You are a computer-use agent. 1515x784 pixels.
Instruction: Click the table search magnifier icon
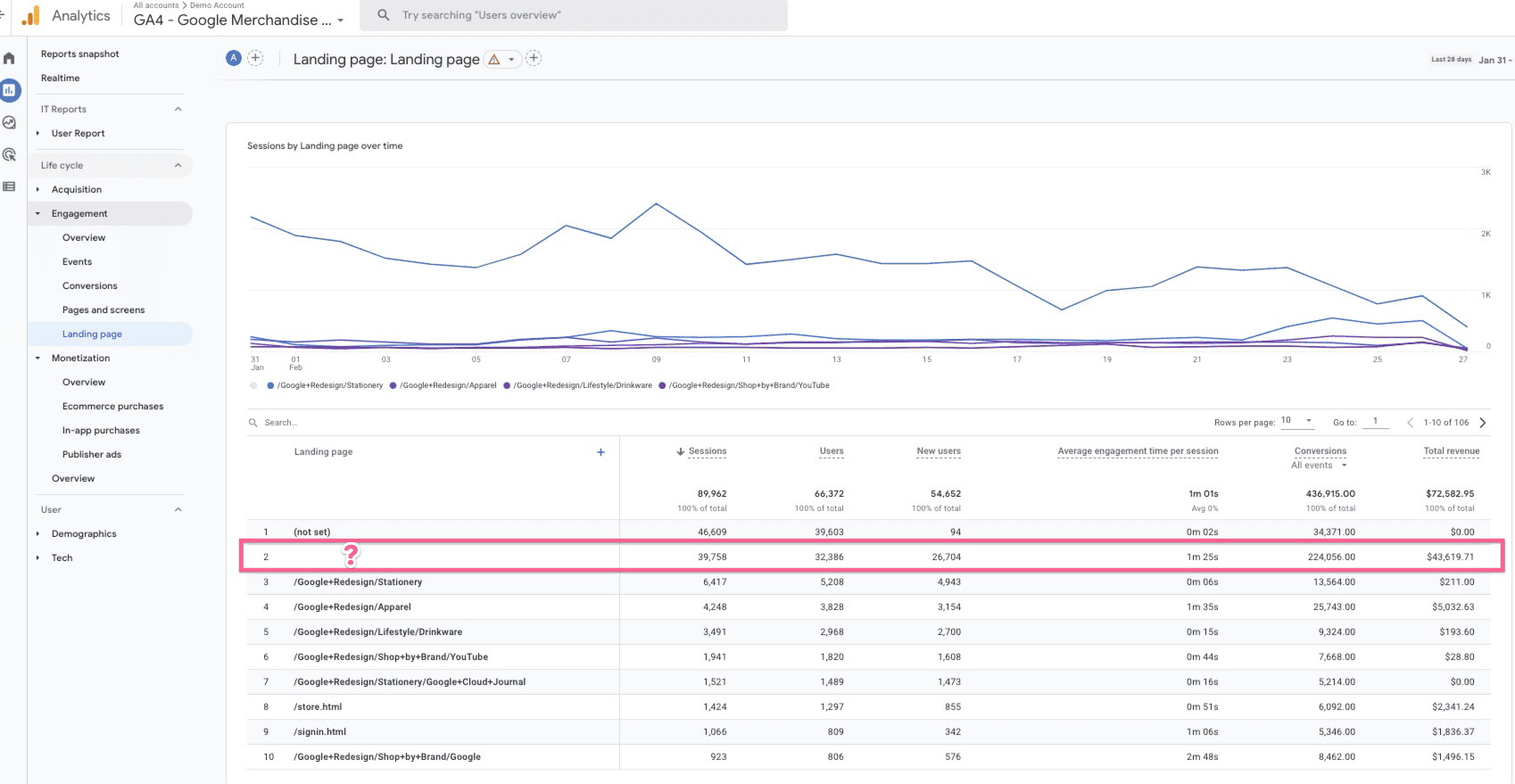click(x=253, y=423)
